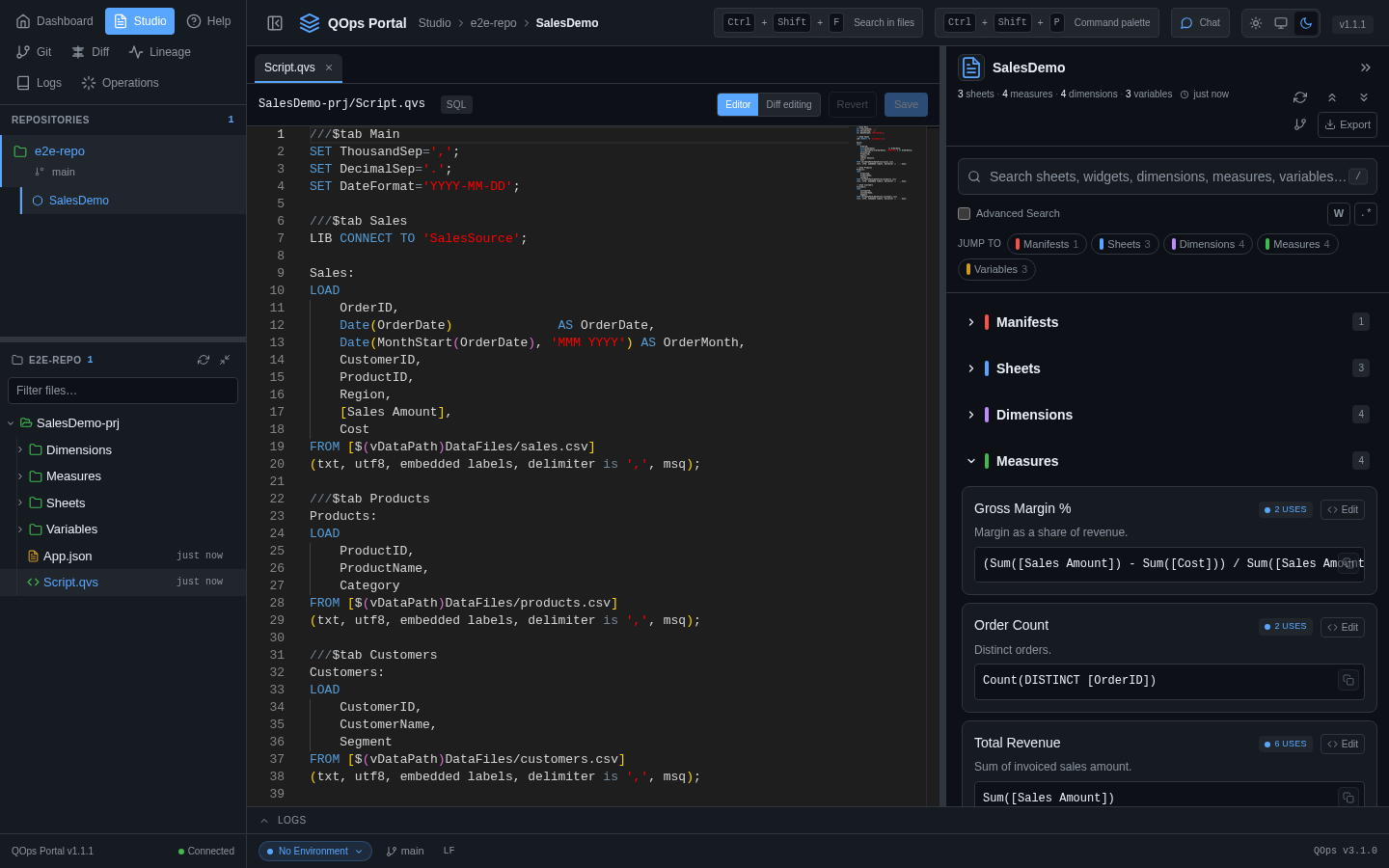
Task: Hide the right panel with double-arrow icon
Action: 1366,68
